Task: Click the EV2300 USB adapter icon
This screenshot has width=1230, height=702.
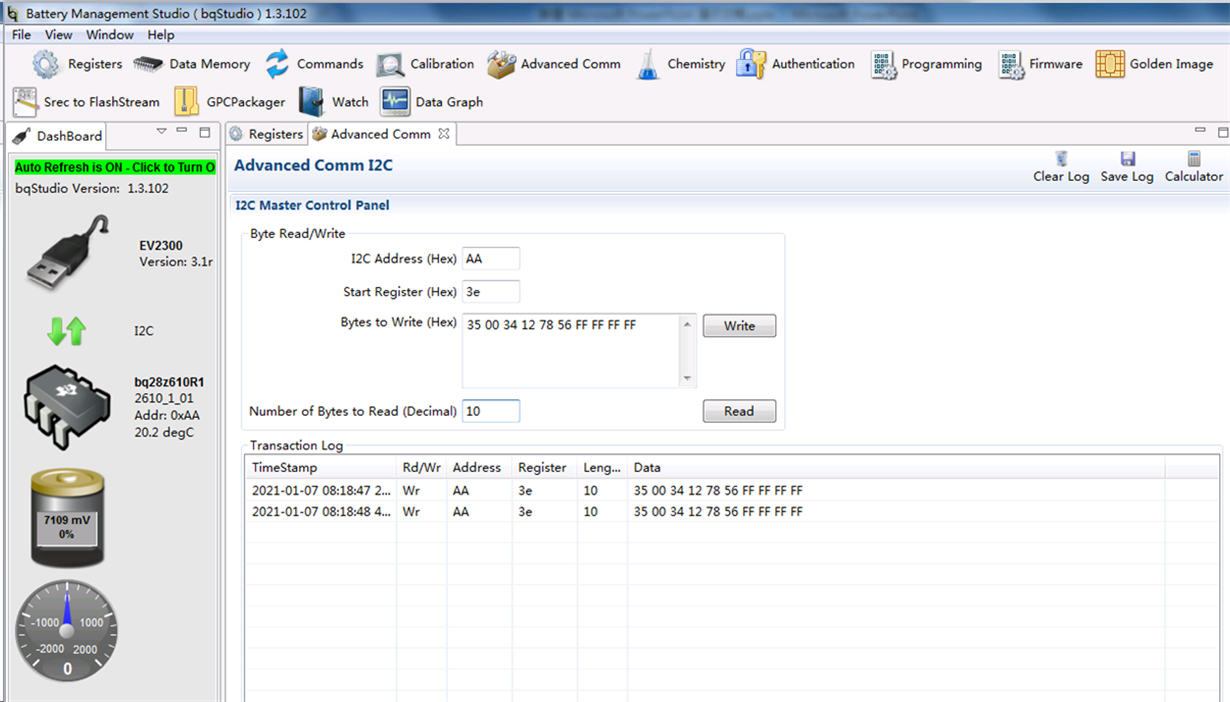Action: [68, 252]
